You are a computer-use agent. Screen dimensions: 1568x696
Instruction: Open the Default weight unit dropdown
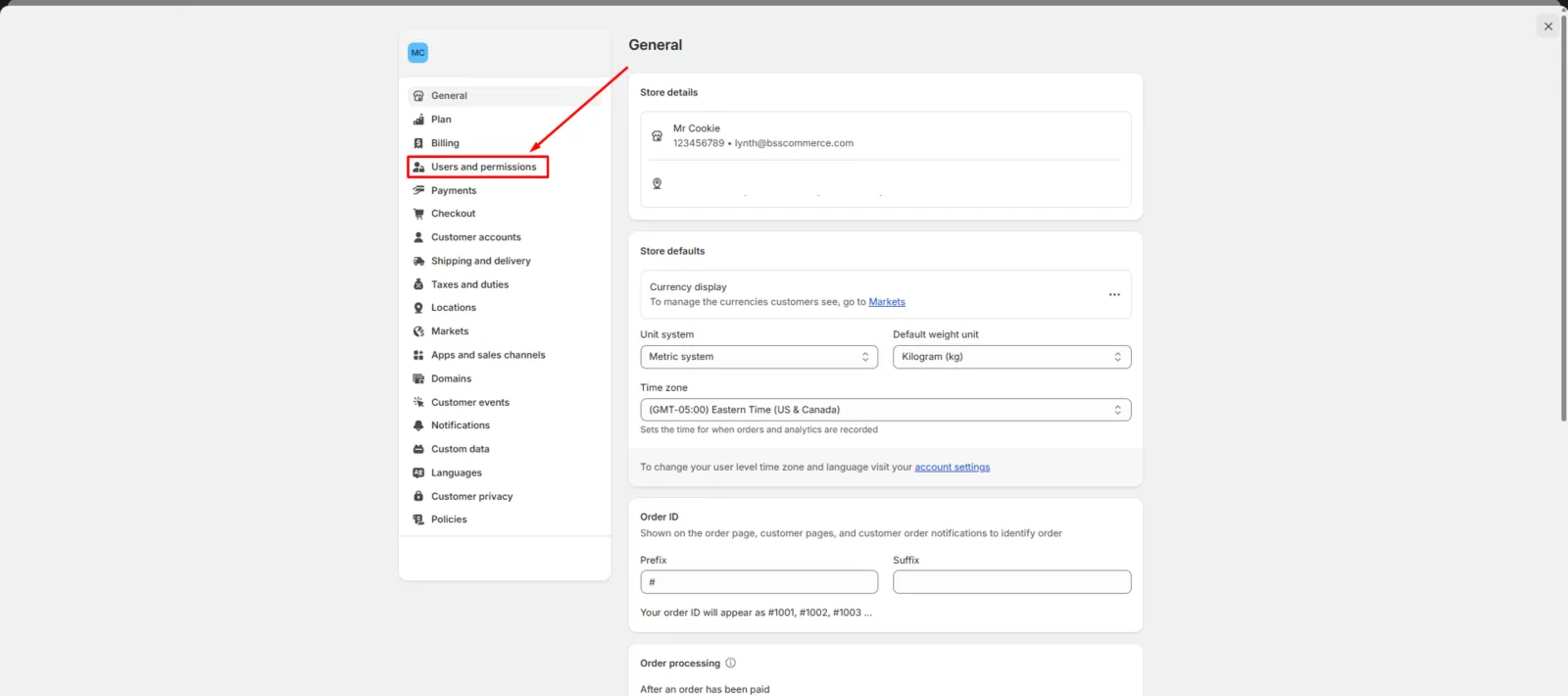pos(1012,357)
